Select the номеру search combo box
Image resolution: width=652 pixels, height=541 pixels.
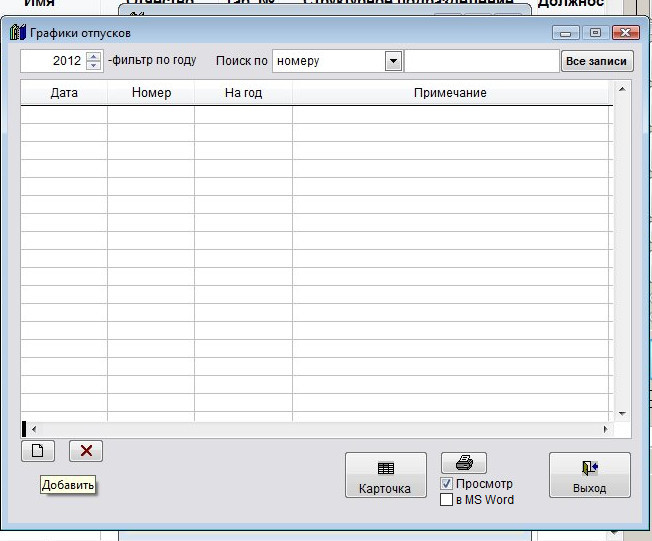pos(337,61)
